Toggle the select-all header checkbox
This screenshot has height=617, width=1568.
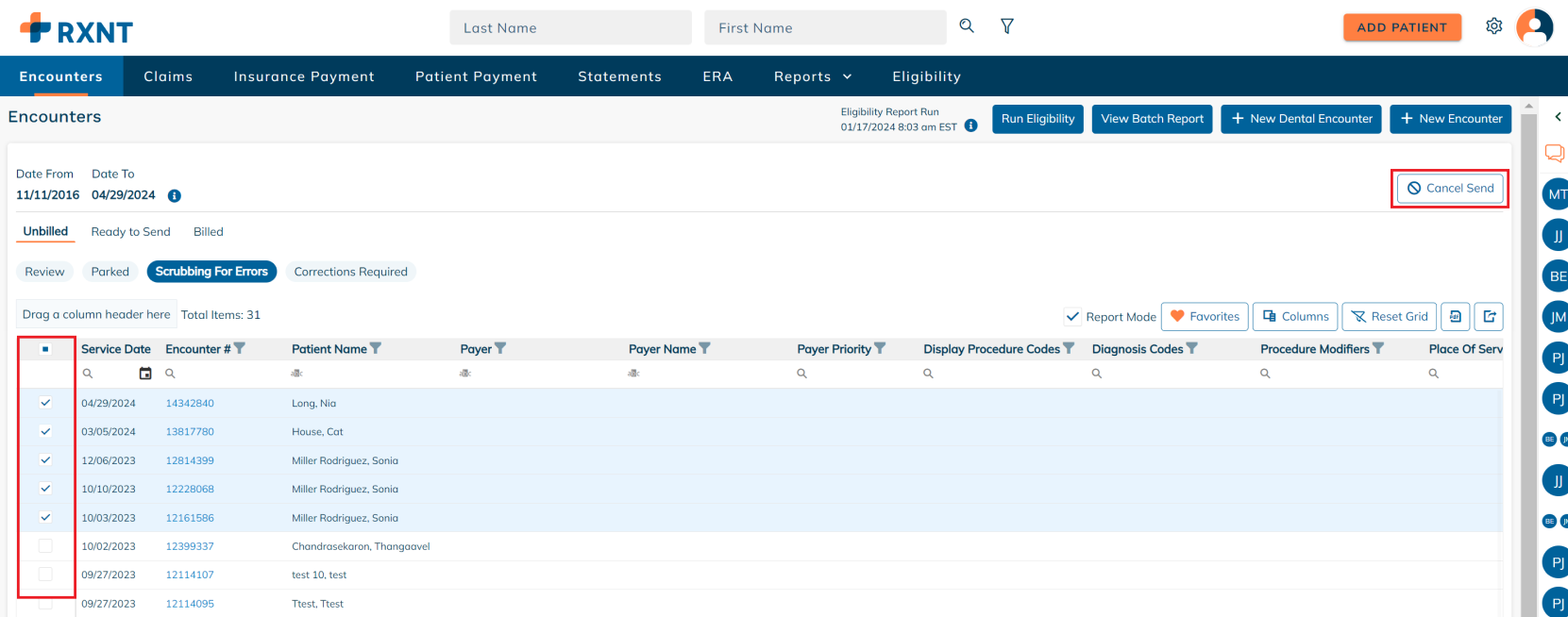45,349
